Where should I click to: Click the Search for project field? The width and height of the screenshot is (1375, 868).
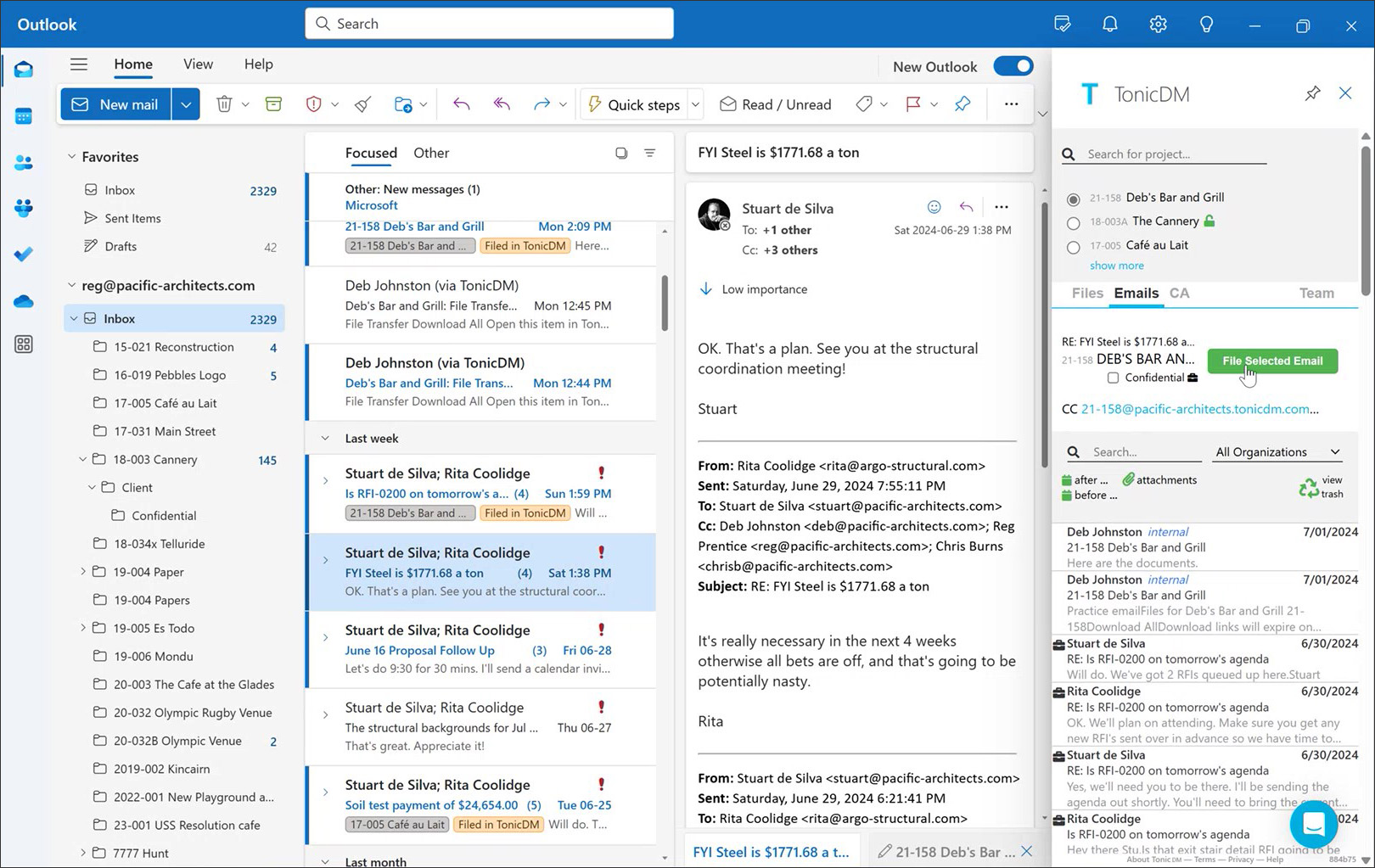1176,154
